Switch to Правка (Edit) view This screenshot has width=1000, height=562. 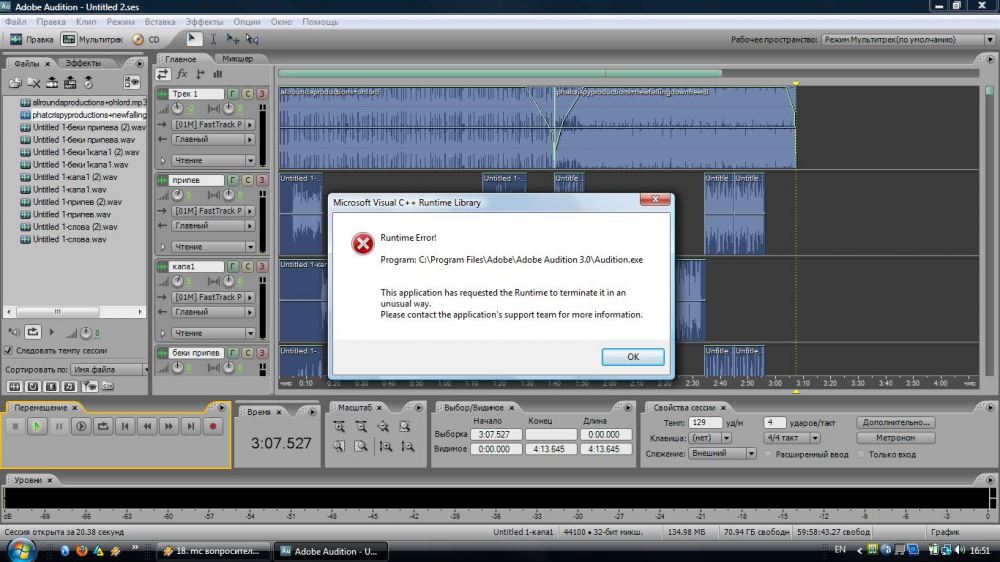pos(32,40)
